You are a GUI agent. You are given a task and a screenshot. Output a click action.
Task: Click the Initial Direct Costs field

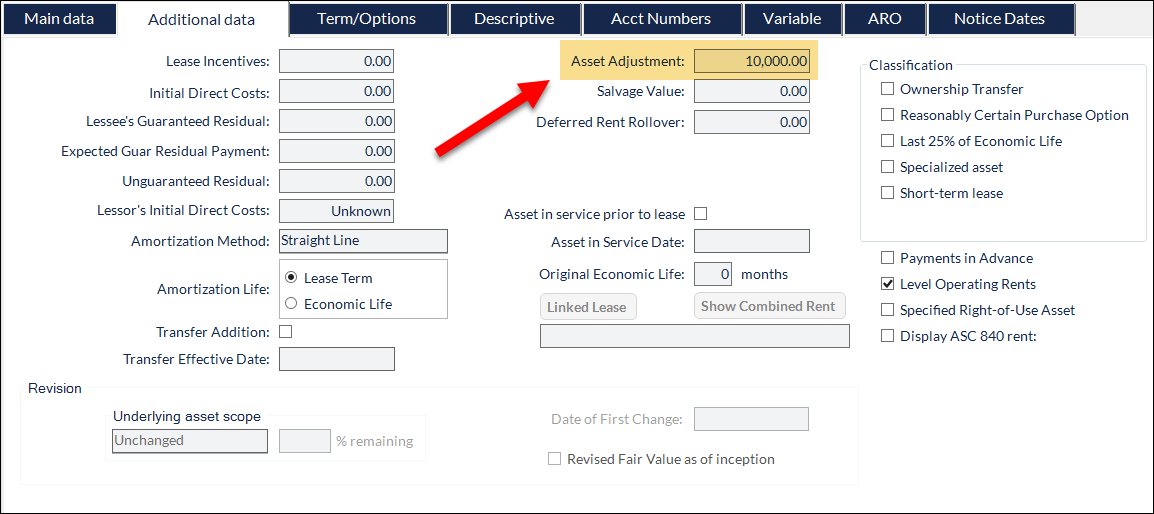pos(336,91)
